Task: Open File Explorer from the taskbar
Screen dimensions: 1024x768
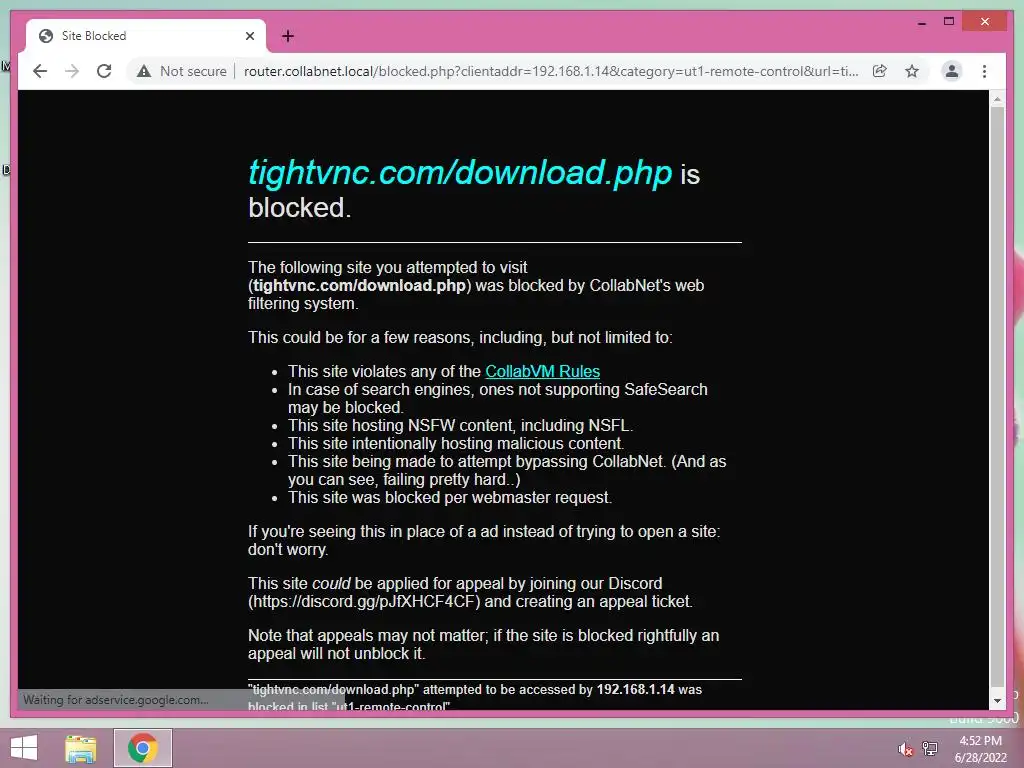Action: (81, 748)
